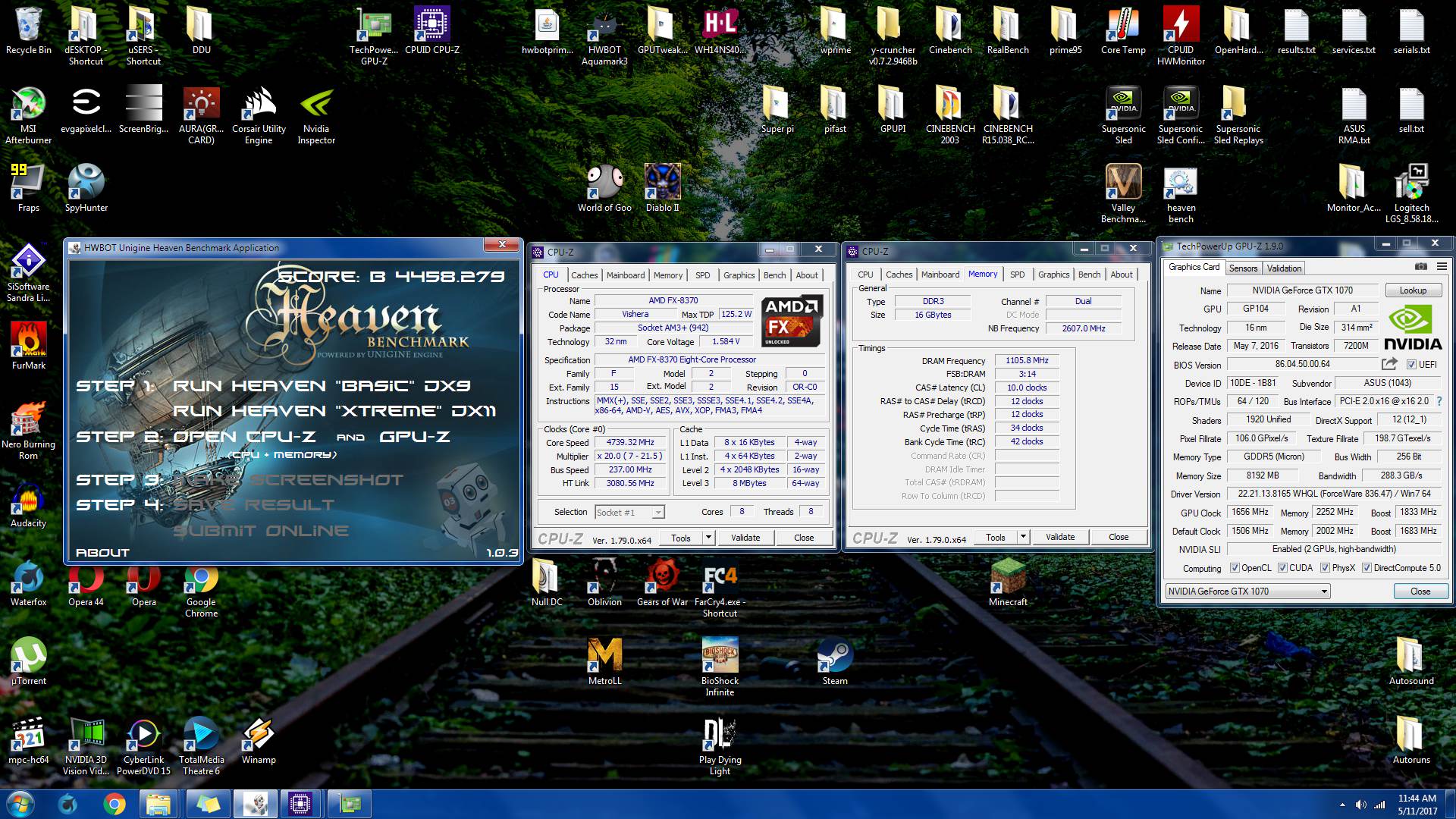Toggle DirectCompute 5.0 checkbox
The image size is (1456, 819).
click(x=1367, y=568)
